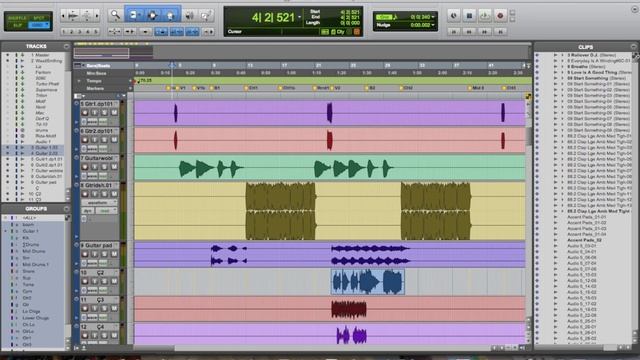Select the Zoomer magnifying glass tool
640x360 pixels.
point(116,16)
